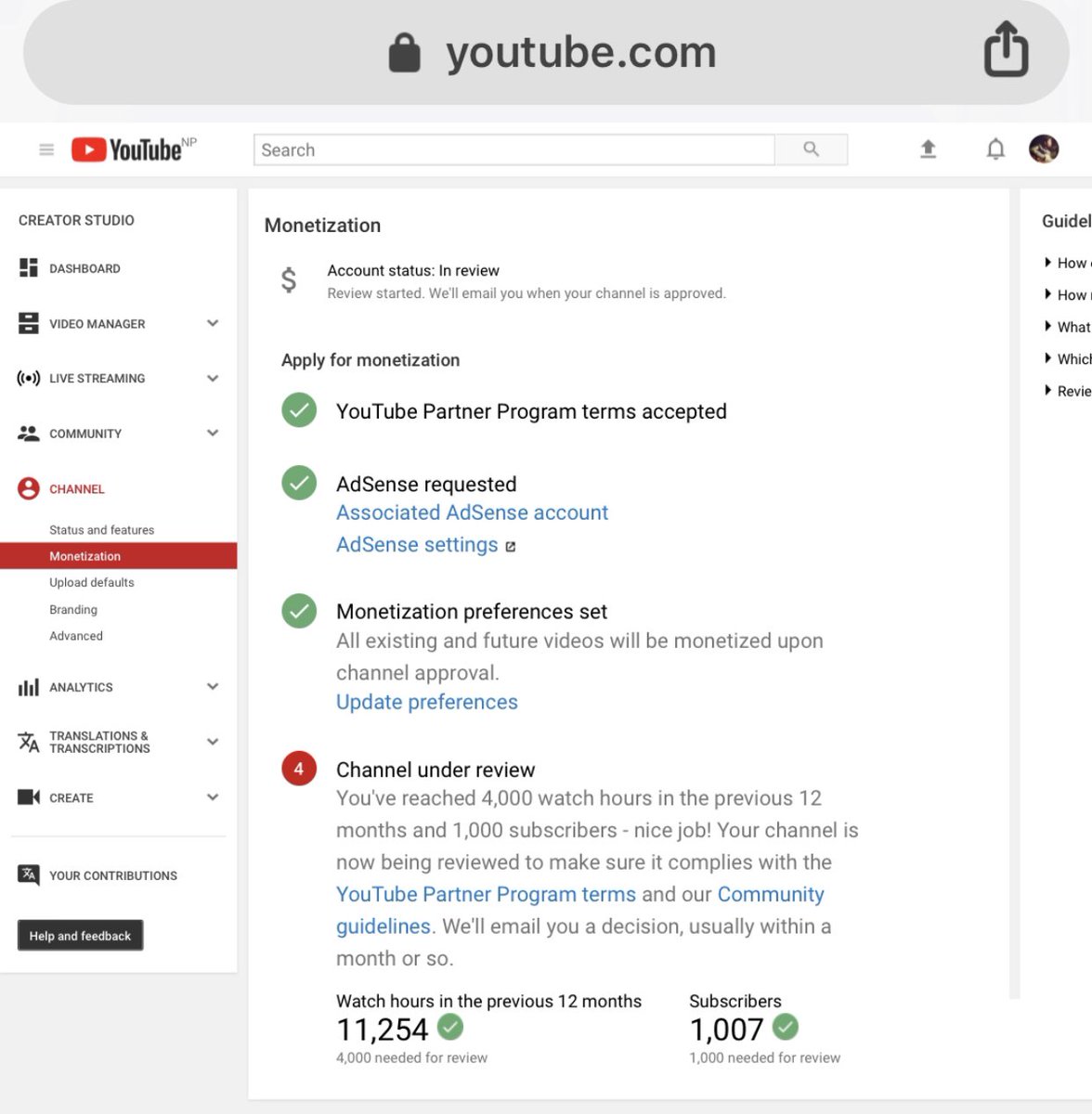Screen dimensions: 1092x1114
Task: Click the Help and feedback button
Action: tap(80, 936)
